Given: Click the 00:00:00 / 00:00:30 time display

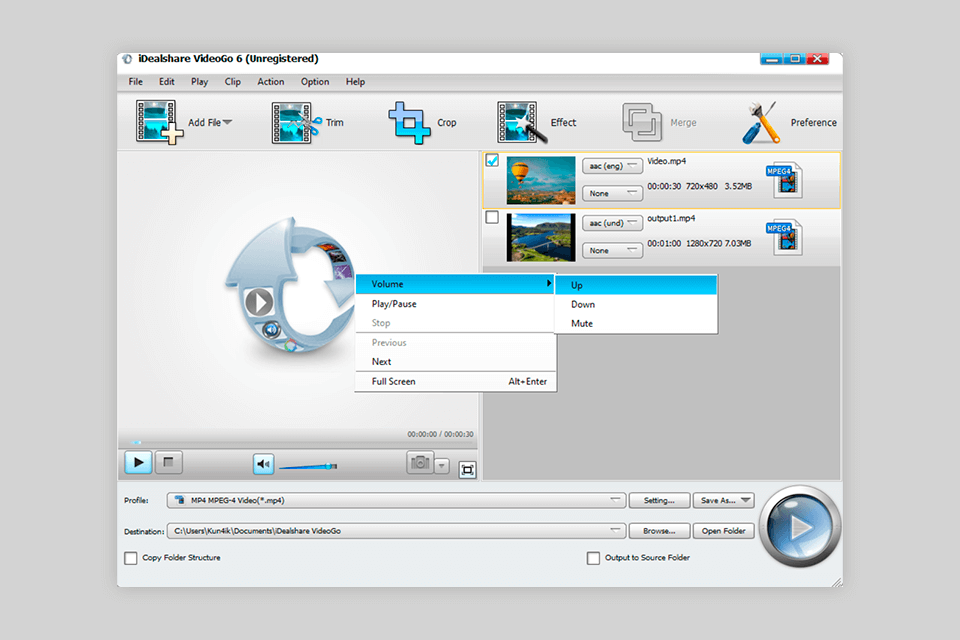Looking at the screenshot, I should pos(440,434).
